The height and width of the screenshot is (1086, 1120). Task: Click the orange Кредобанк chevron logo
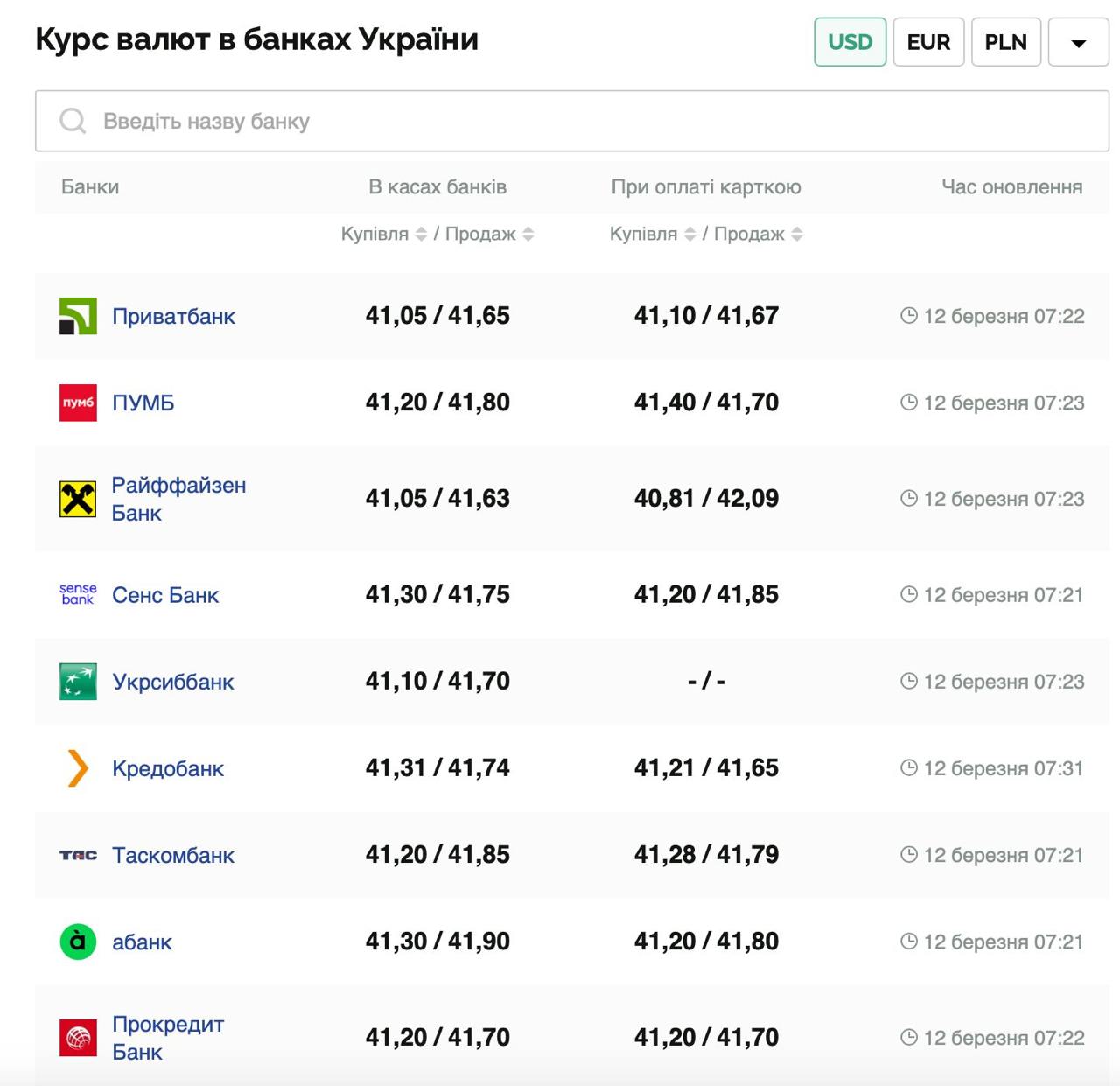(78, 768)
